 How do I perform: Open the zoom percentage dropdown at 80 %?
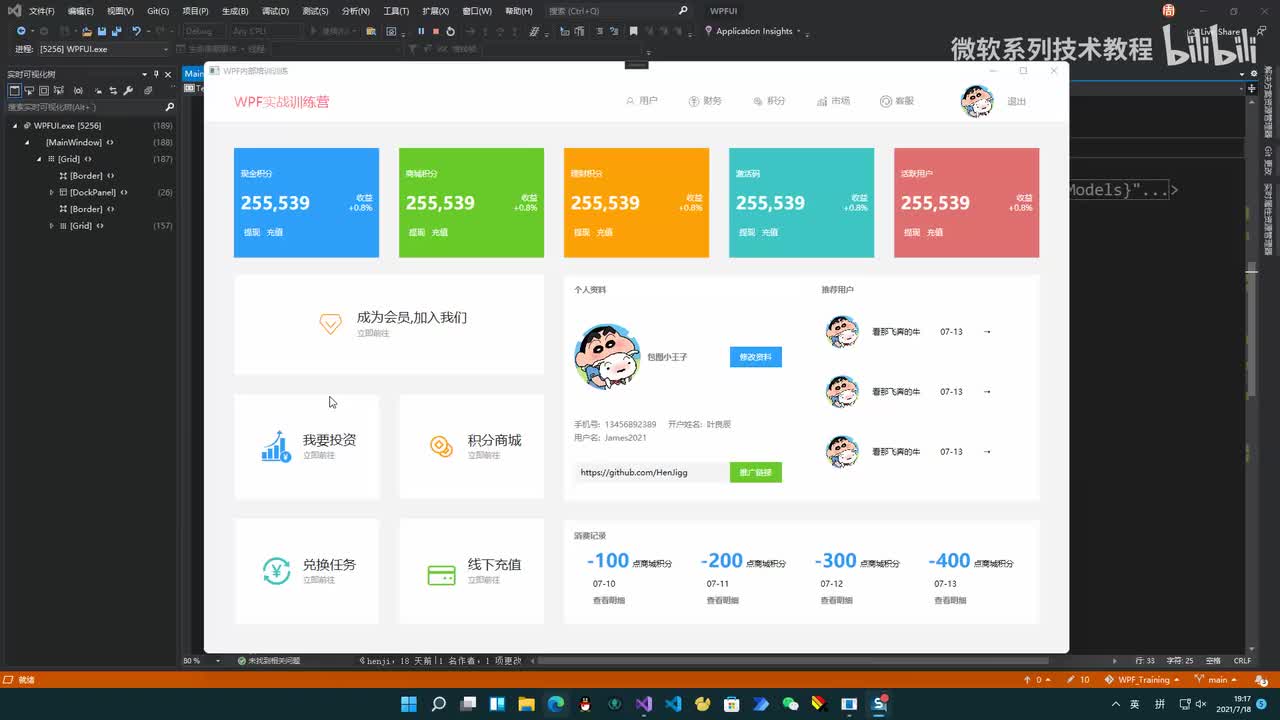coord(201,661)
